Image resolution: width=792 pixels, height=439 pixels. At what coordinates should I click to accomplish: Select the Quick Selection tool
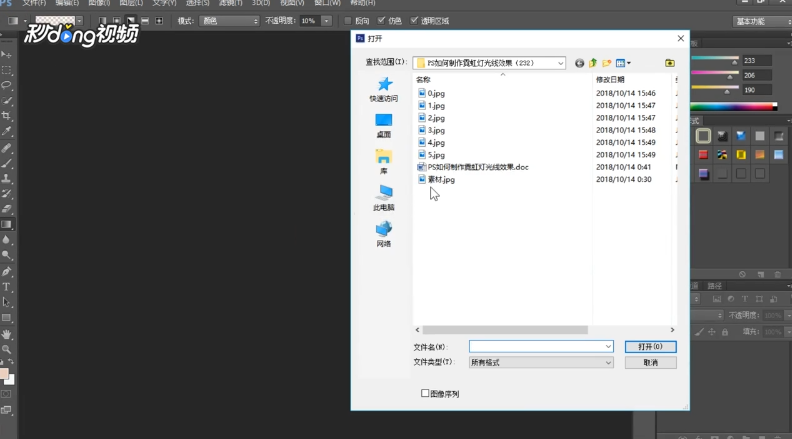7,100
